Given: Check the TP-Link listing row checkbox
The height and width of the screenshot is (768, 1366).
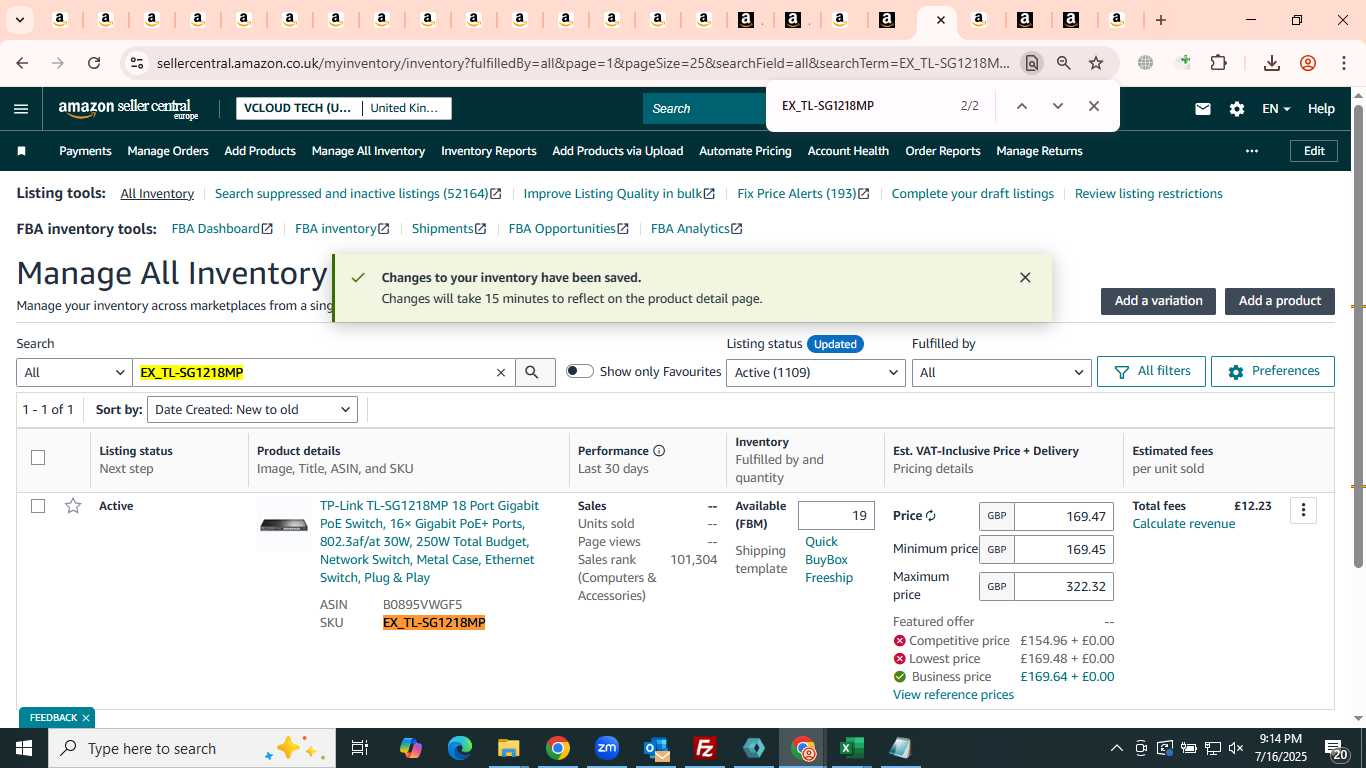Looking at the screenshot, I should click(x=38, y=506).
